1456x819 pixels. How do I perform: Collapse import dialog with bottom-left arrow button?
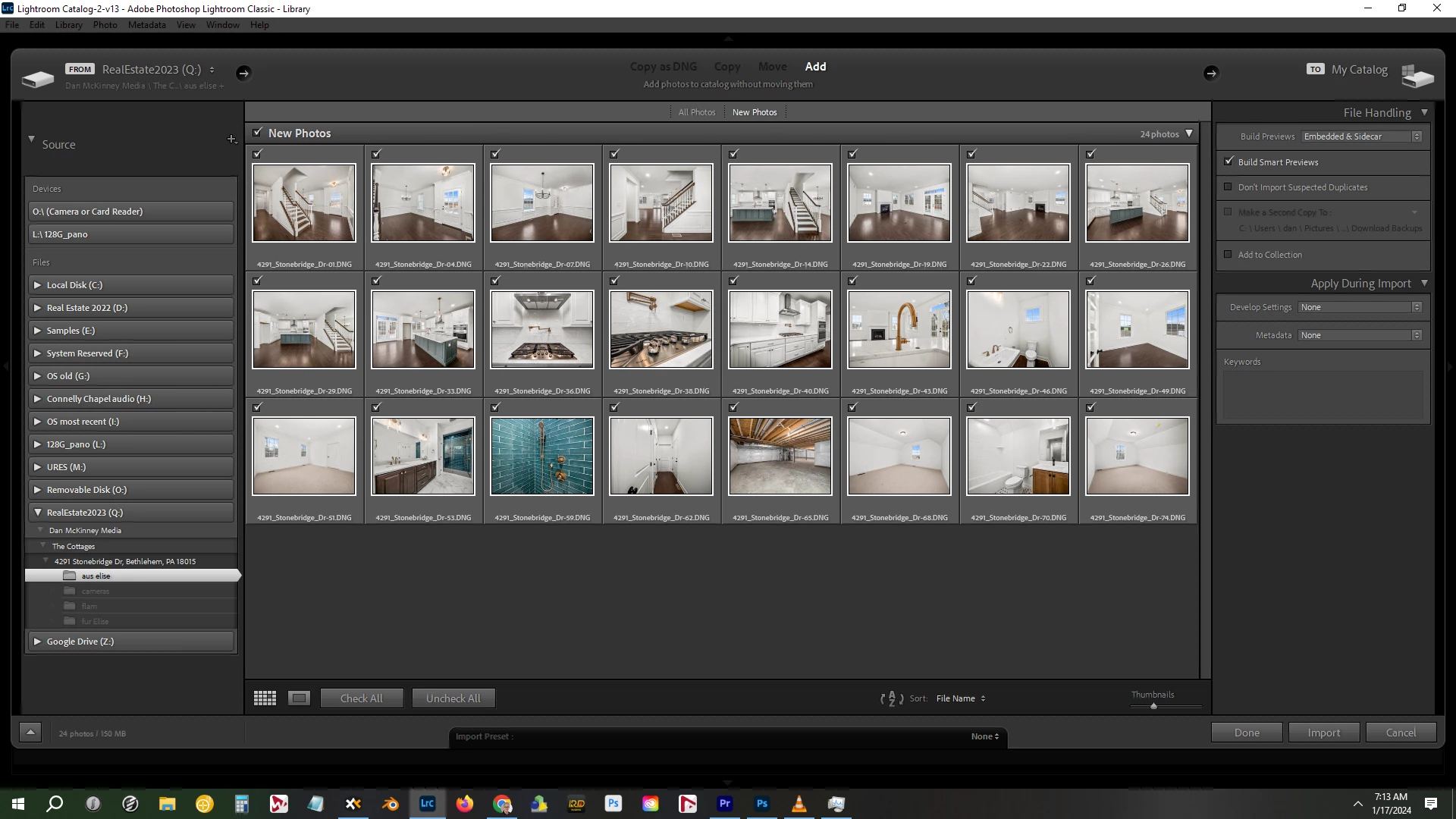click(x=30, y=733)
